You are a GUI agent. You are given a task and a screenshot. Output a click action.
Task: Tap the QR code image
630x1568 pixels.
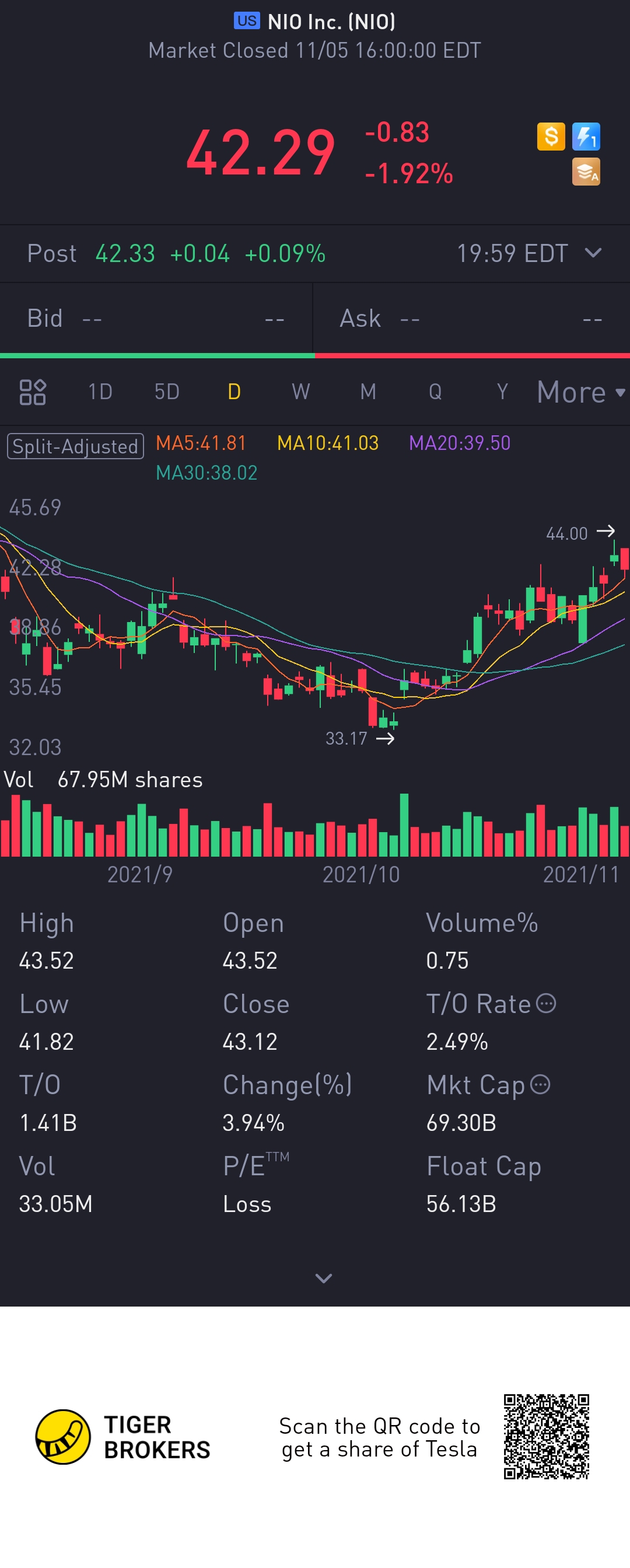click(547, 1437)
